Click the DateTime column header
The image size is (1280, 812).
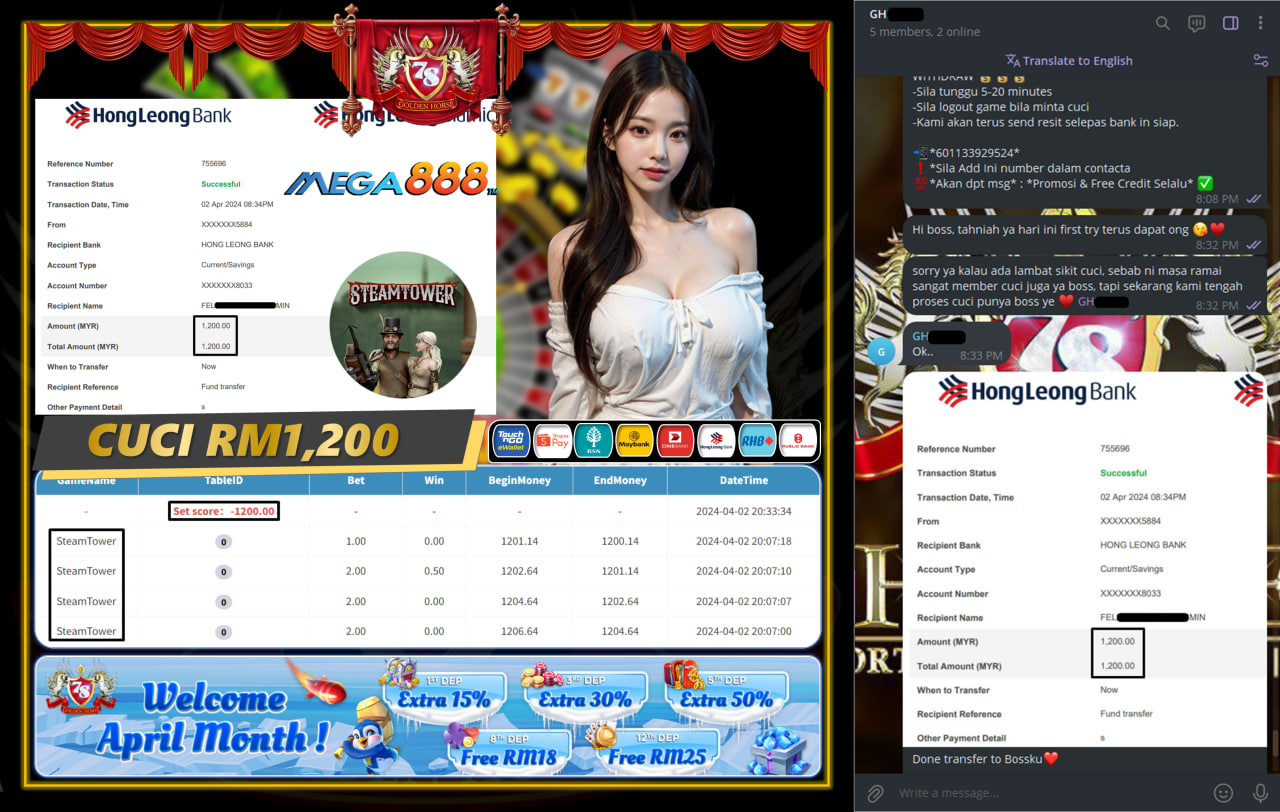743,480
